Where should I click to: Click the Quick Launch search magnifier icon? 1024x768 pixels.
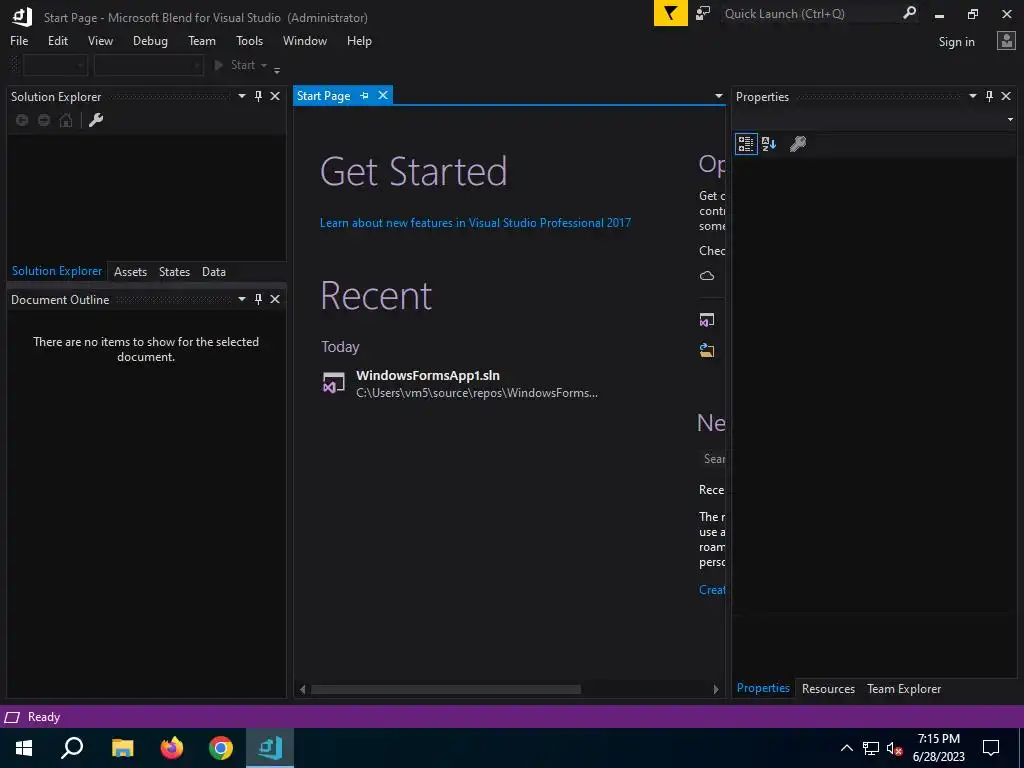pos(909,13)
